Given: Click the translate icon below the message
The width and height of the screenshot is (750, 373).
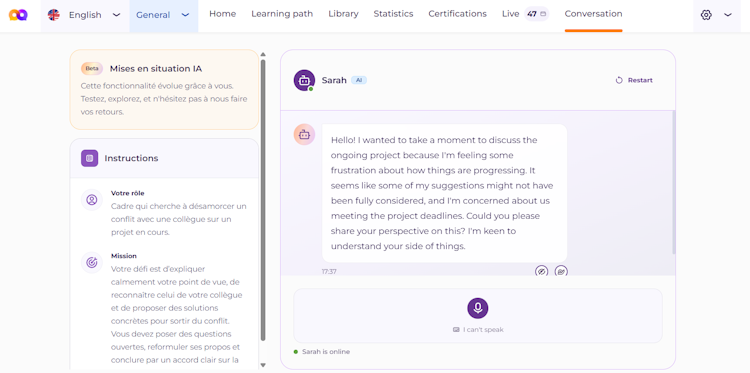Looking at the screenshot, I should [561, 271].
